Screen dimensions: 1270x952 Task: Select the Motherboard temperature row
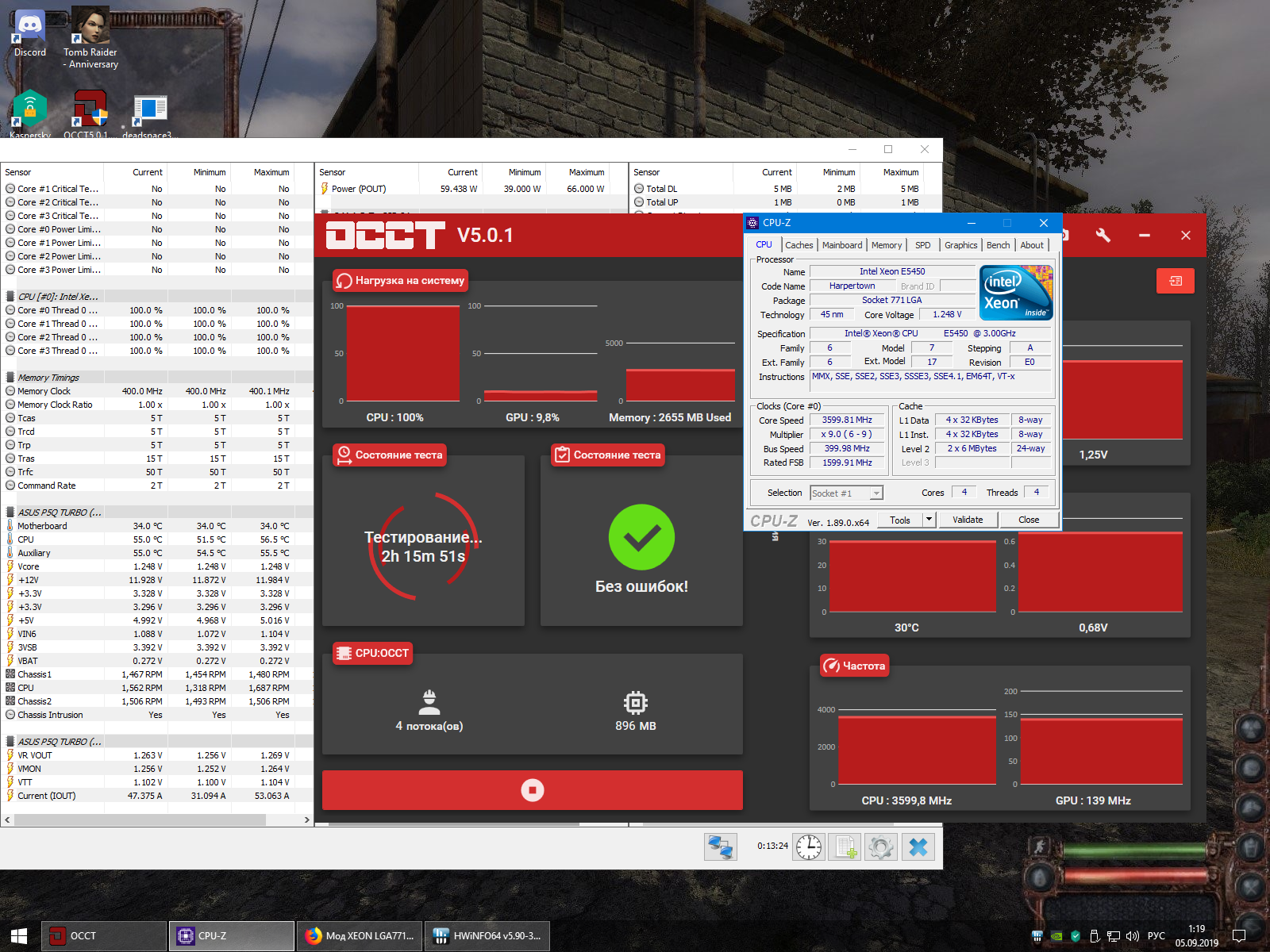157,526
